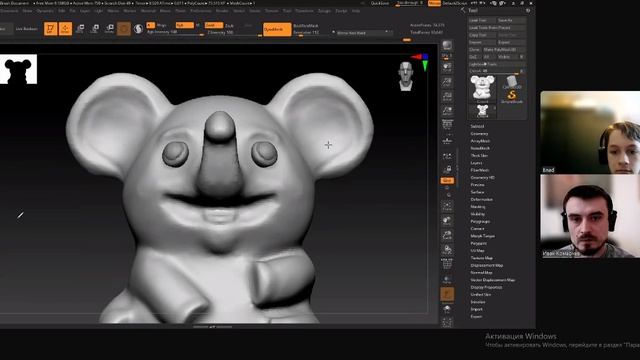This screenshot has width=640, height=360.
Task: Expand the Display Properties sub-palette
Action: pyautogui.click(x=486, y=287)
